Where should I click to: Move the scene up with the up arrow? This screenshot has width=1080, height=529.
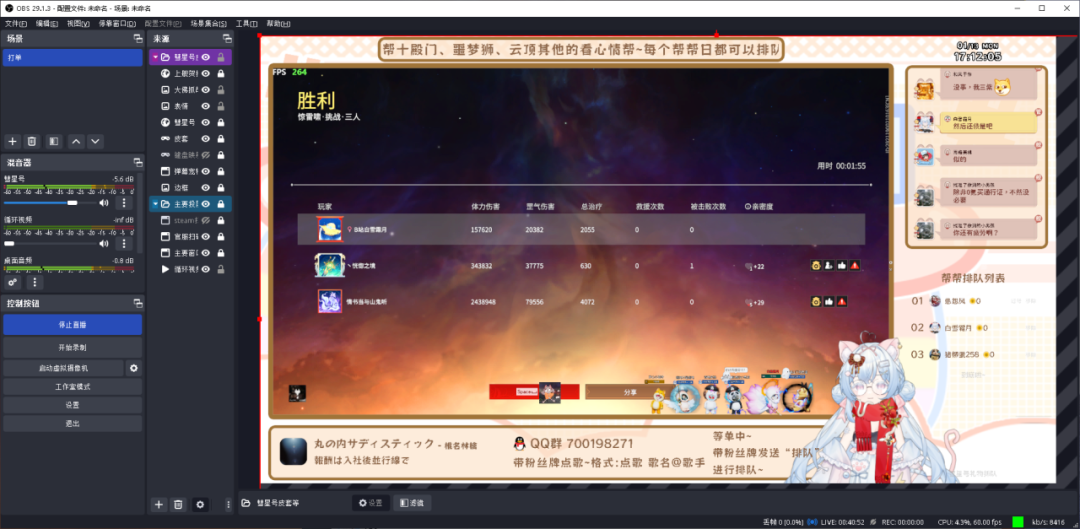coord(76,141)
